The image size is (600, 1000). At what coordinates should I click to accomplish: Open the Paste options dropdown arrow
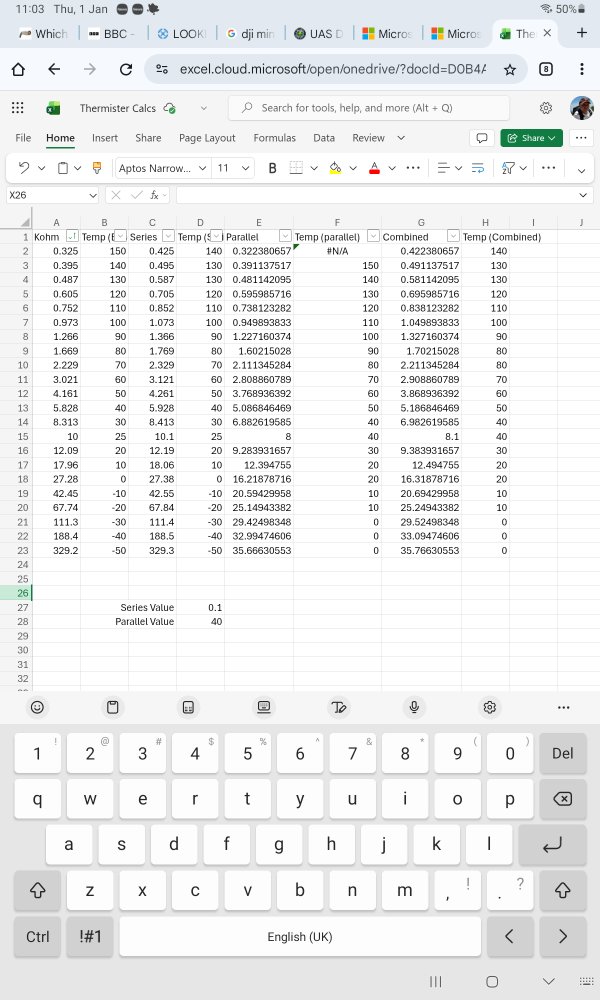click(x=78, y=168)
